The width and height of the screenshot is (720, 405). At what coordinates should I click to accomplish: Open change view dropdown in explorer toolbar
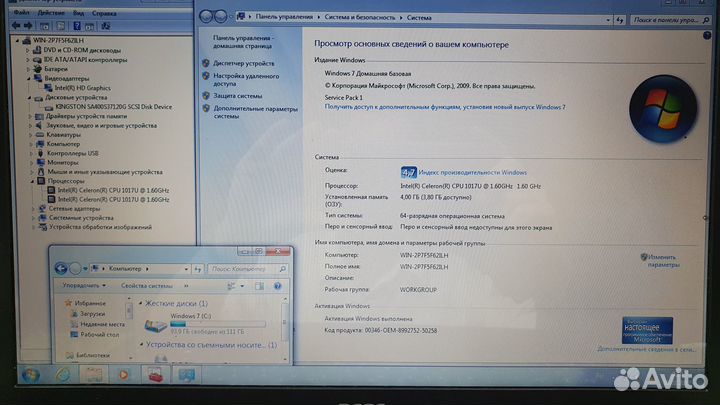pos(242,286)
